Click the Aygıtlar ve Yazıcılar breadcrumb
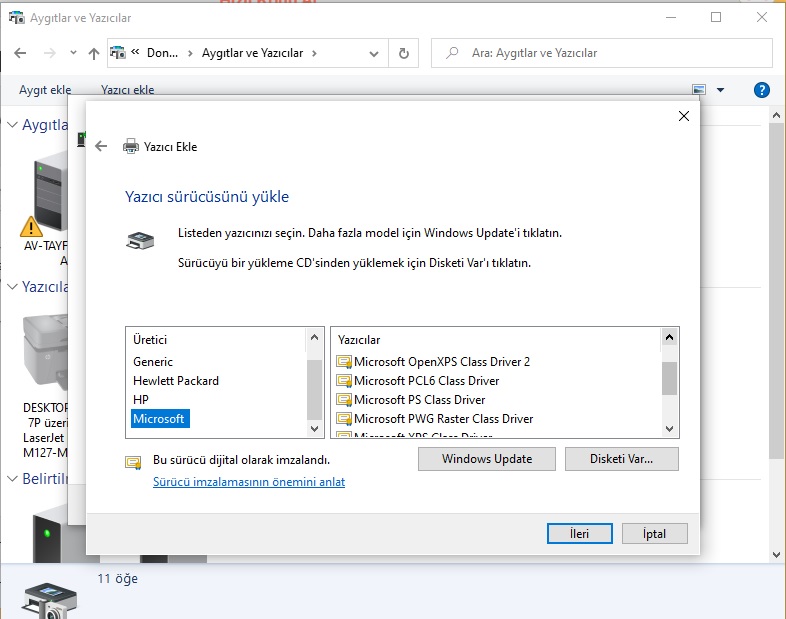The width and height of the screenshot is (786, 619). click(x=252, y=53)
